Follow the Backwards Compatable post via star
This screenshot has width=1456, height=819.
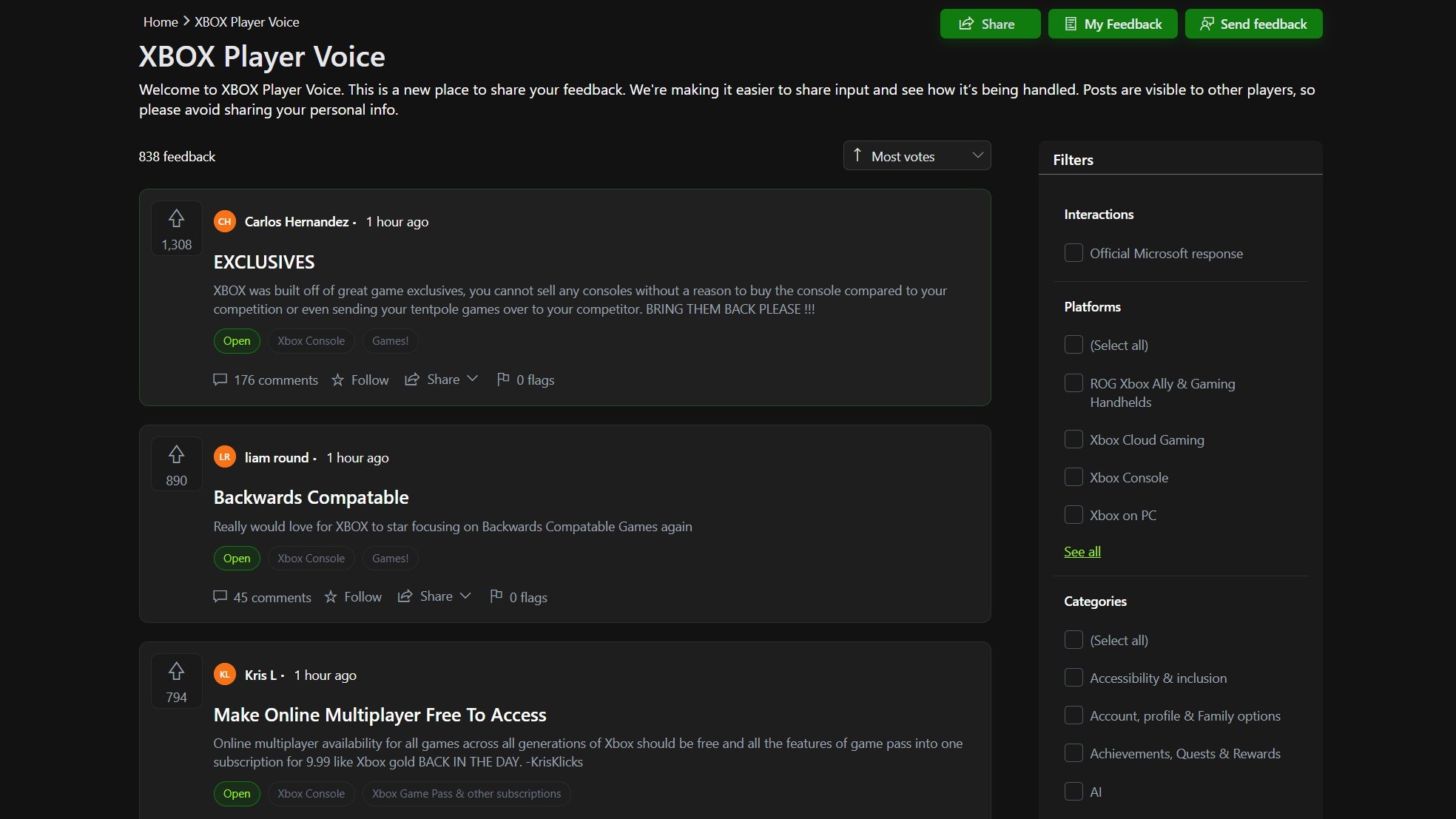click(x=353, y=597)
